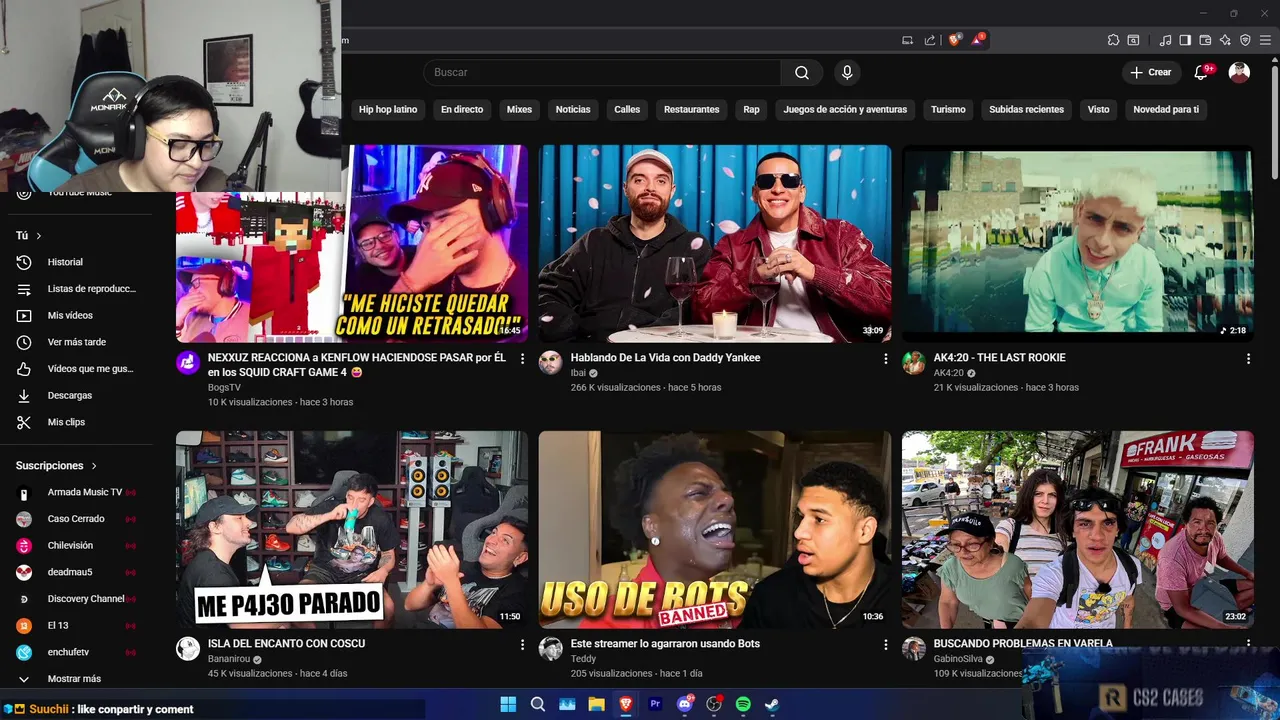Select Mixes filter chip
The height and width of the screenshot is (720, 1280).
point(519,109)
